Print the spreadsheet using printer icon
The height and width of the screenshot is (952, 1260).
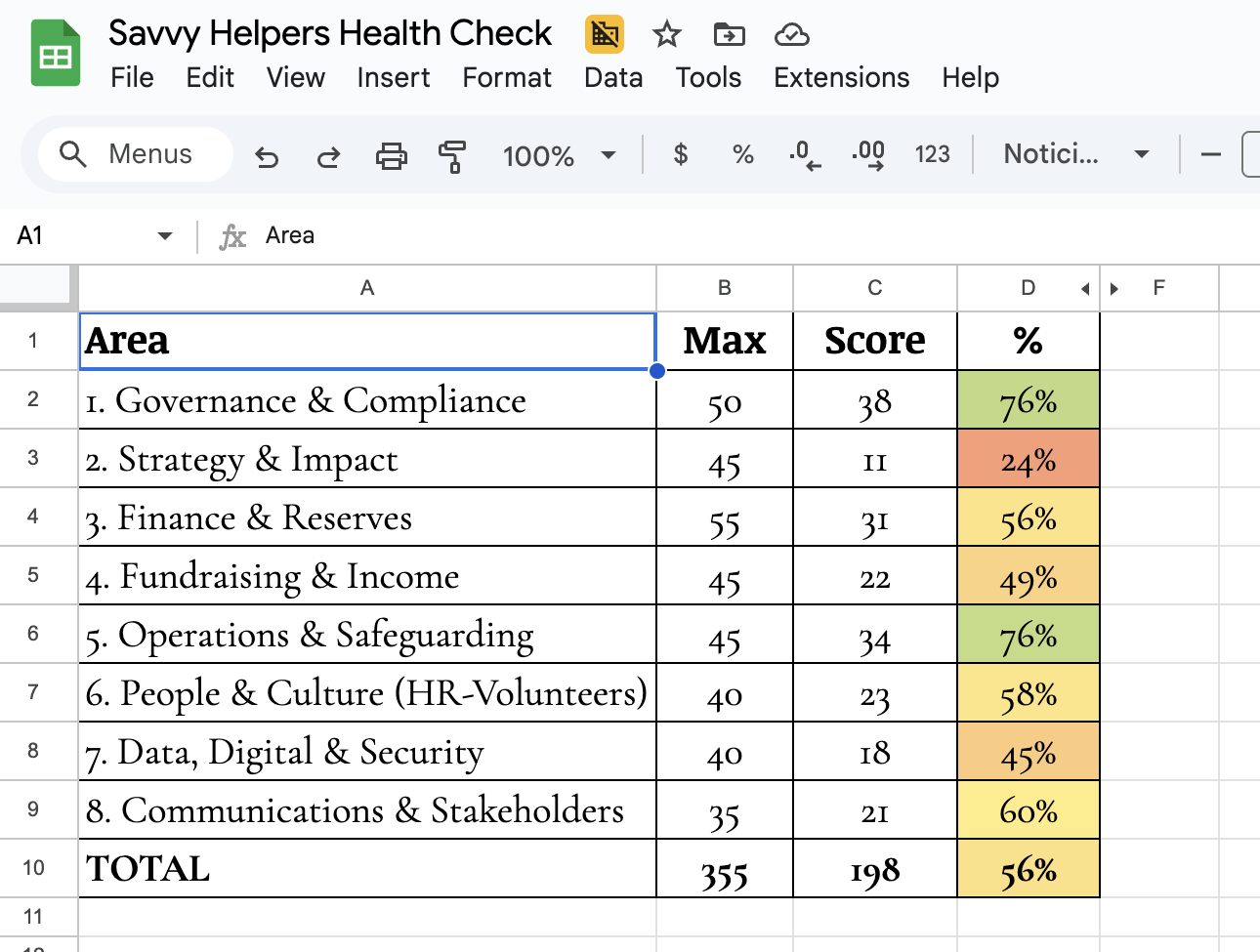(391, 155)
